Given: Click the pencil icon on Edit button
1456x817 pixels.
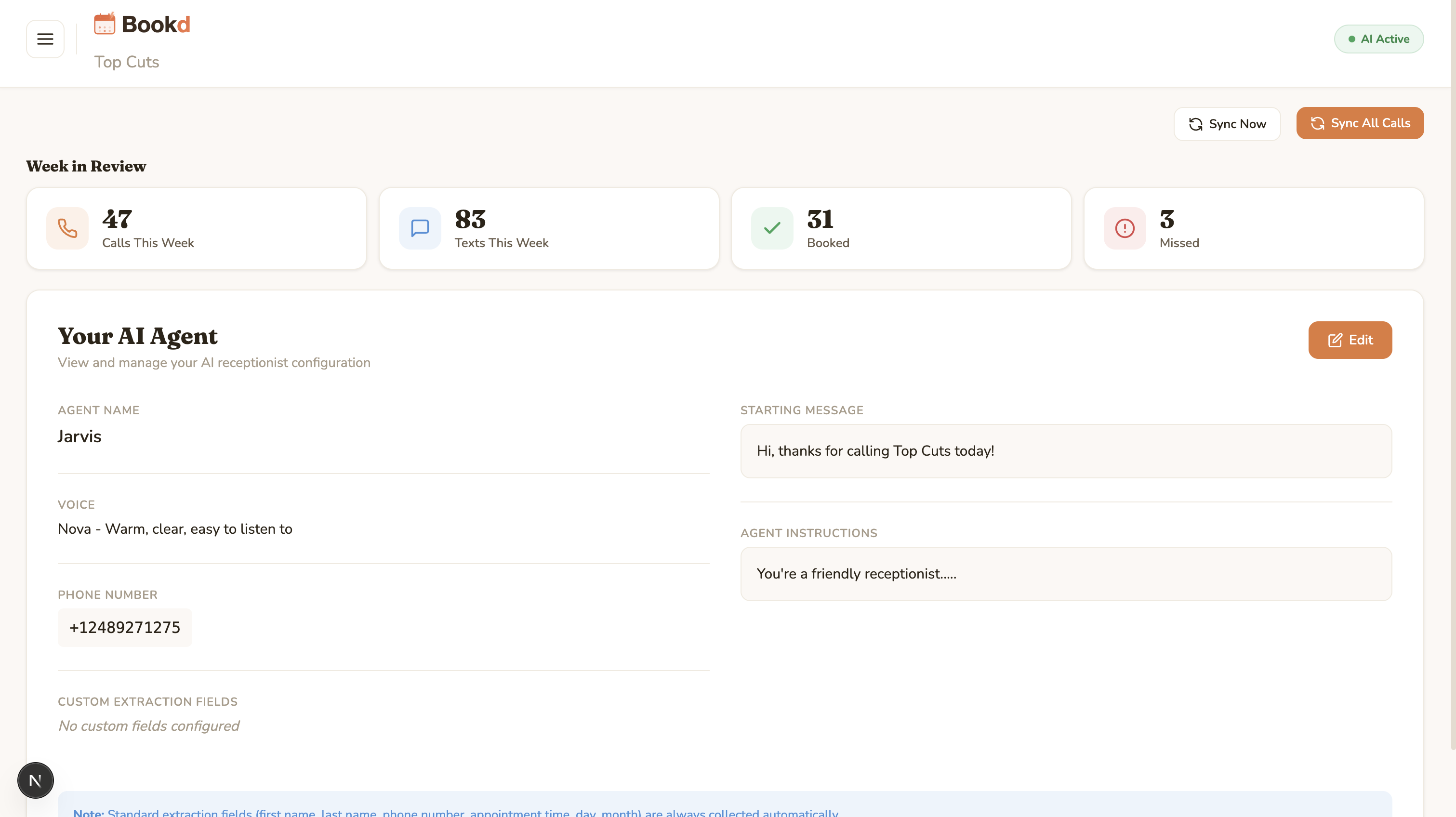Looking at the screenshot, I should coord(1335,340).
